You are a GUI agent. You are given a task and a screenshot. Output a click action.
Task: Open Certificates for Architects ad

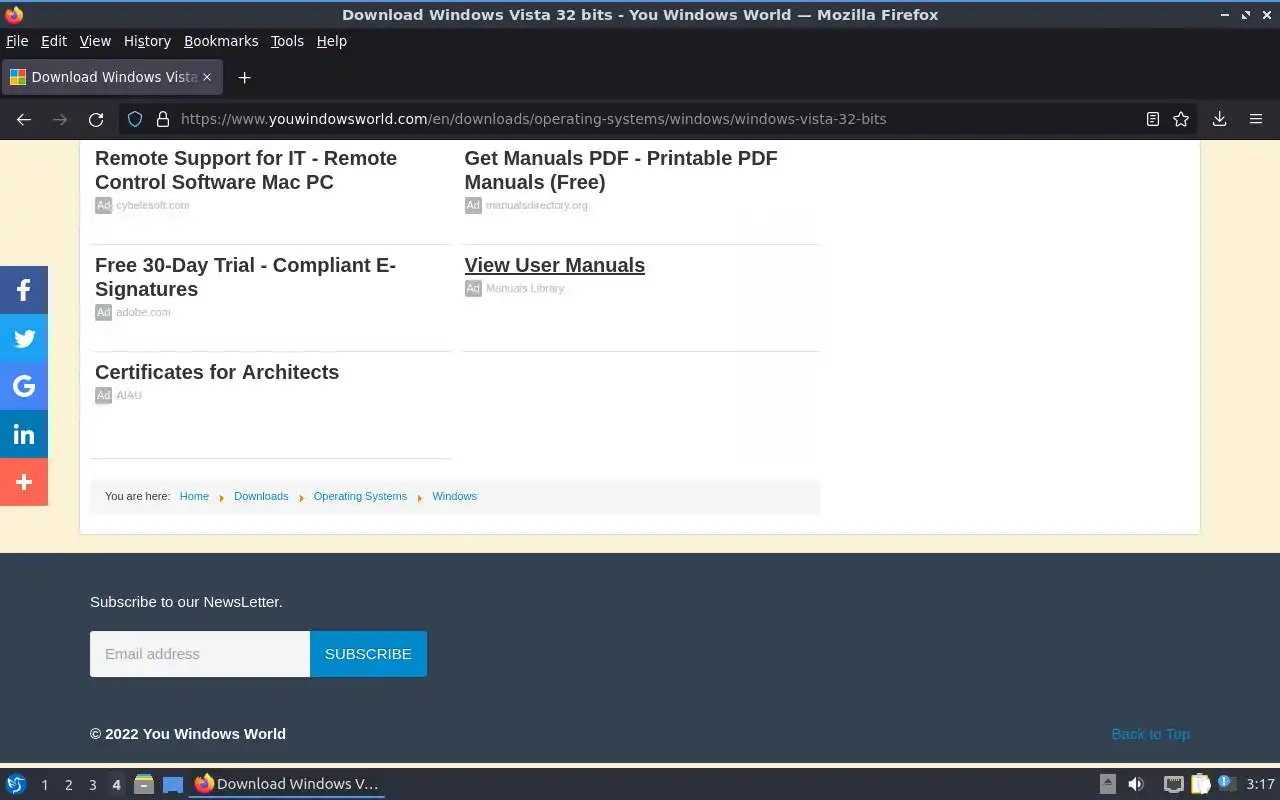(x=217, y=372)
